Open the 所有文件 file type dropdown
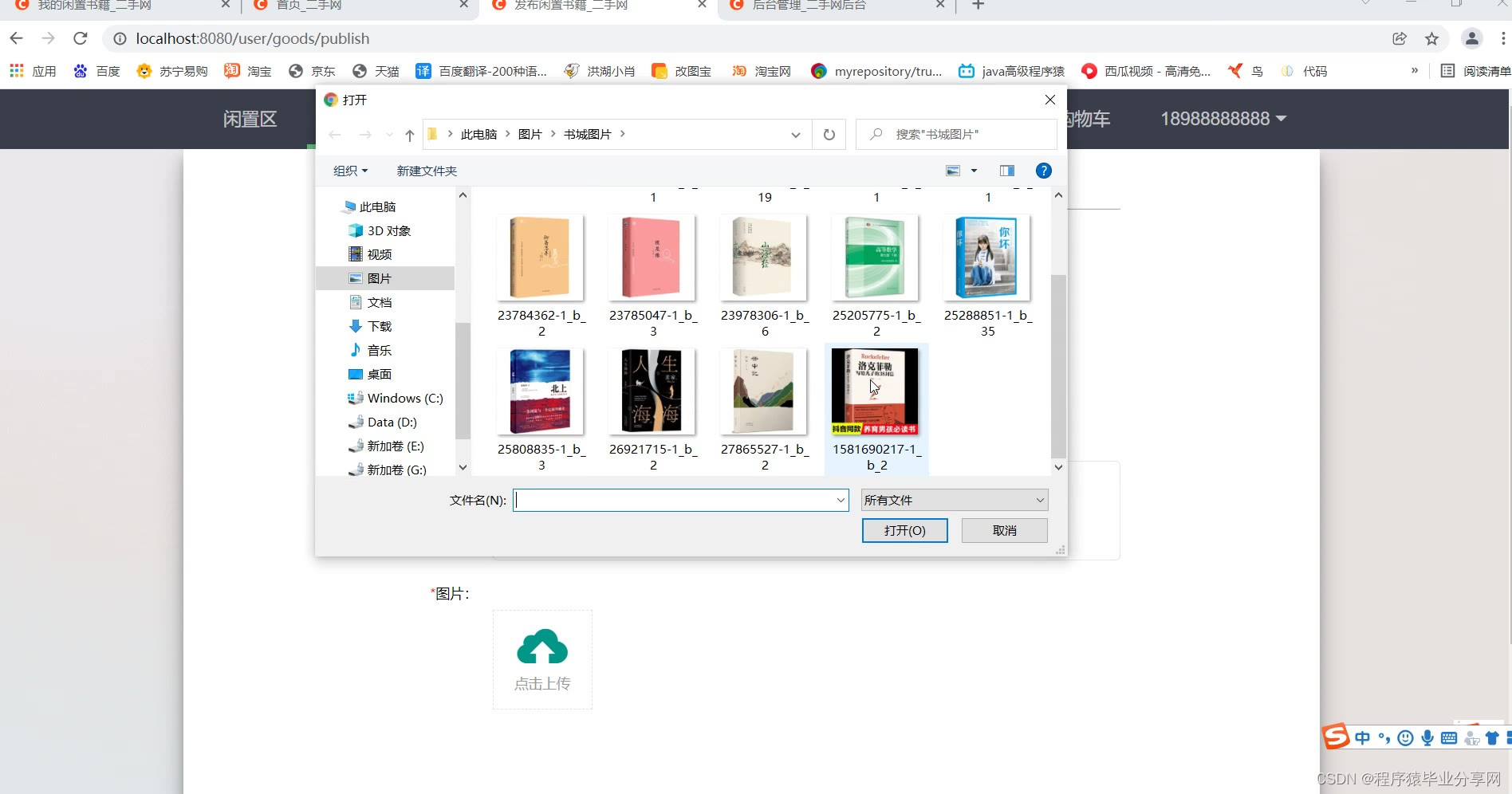Image resolution: width=1512 pixels, height=794 pixels. tap(955, 500)
